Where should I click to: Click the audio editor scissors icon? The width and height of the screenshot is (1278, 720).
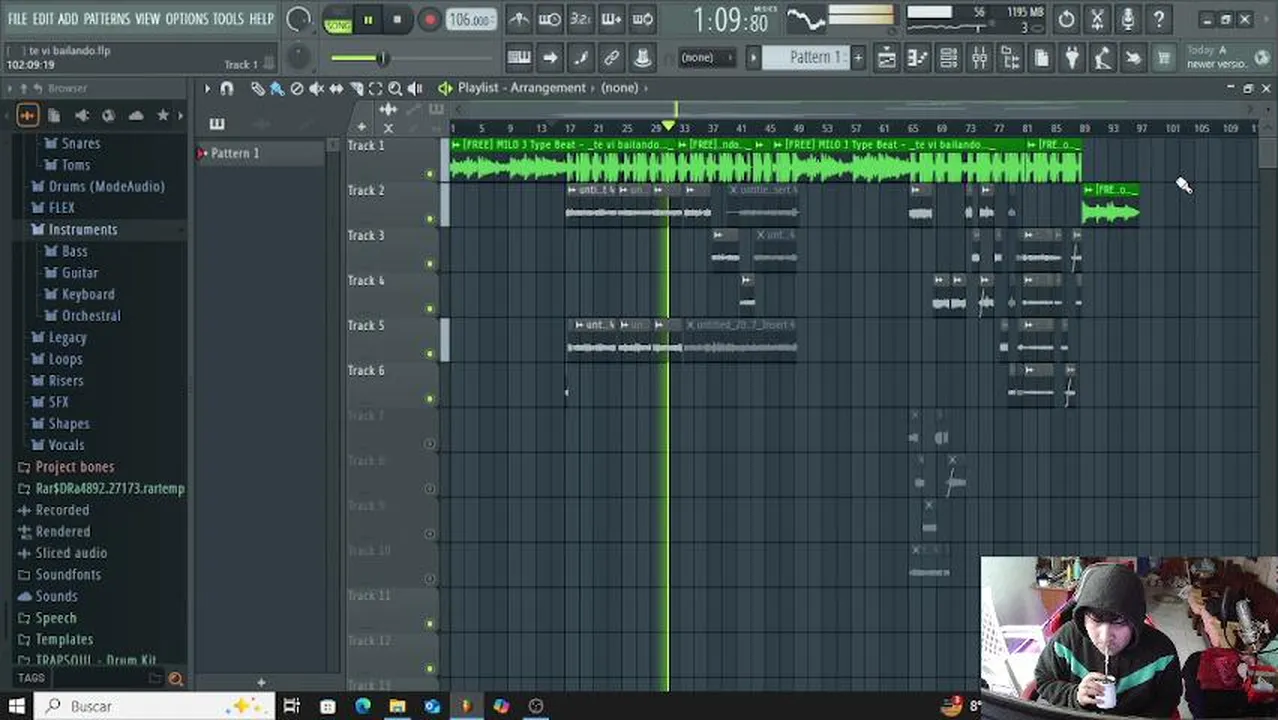1098,19
